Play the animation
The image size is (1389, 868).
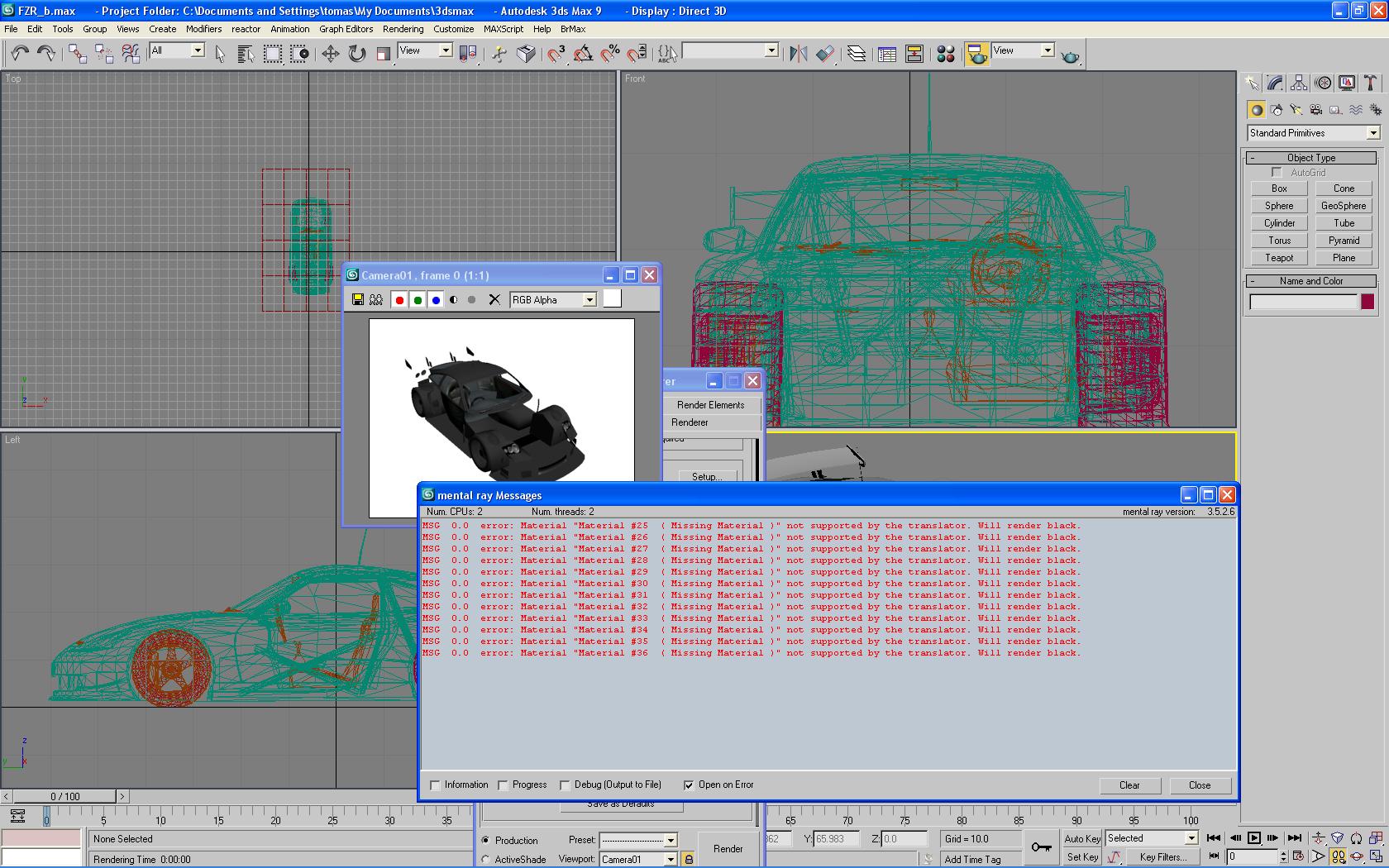tap(1254, 838)
